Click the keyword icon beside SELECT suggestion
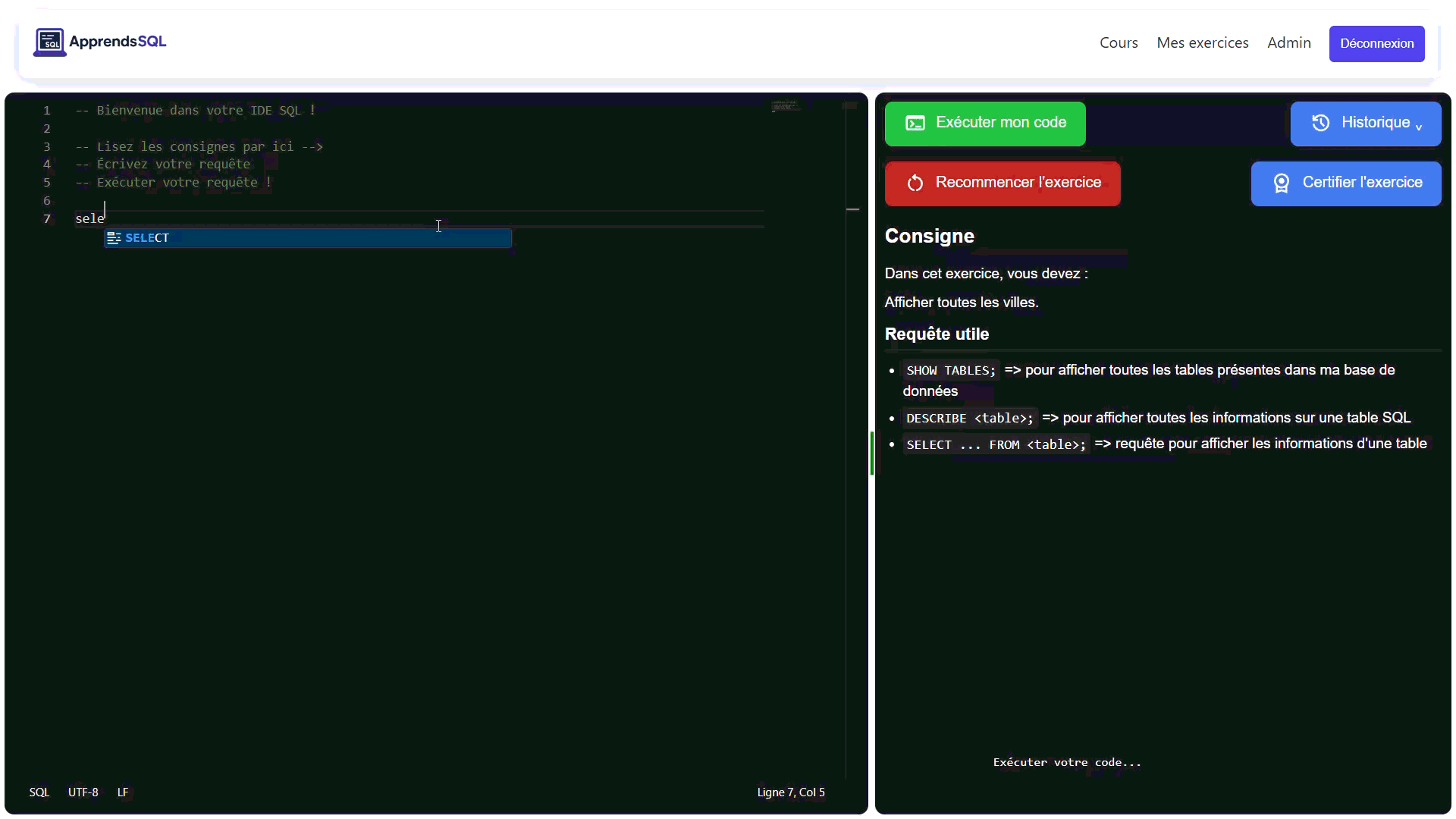Screen dimensions: 1456x819 (x=114, y=238)
